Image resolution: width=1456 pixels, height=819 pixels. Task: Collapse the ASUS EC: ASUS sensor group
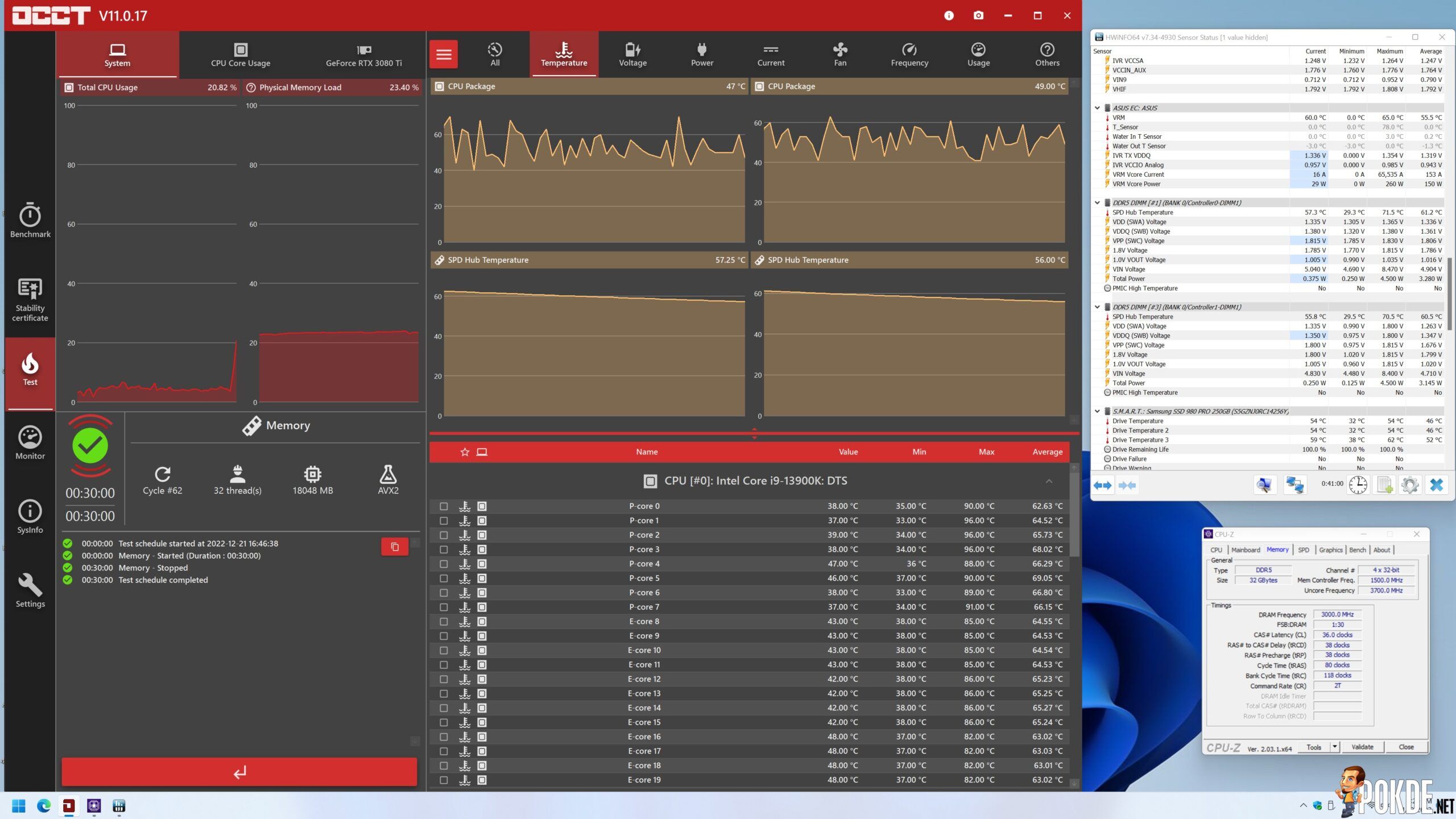pos(1097,108)
